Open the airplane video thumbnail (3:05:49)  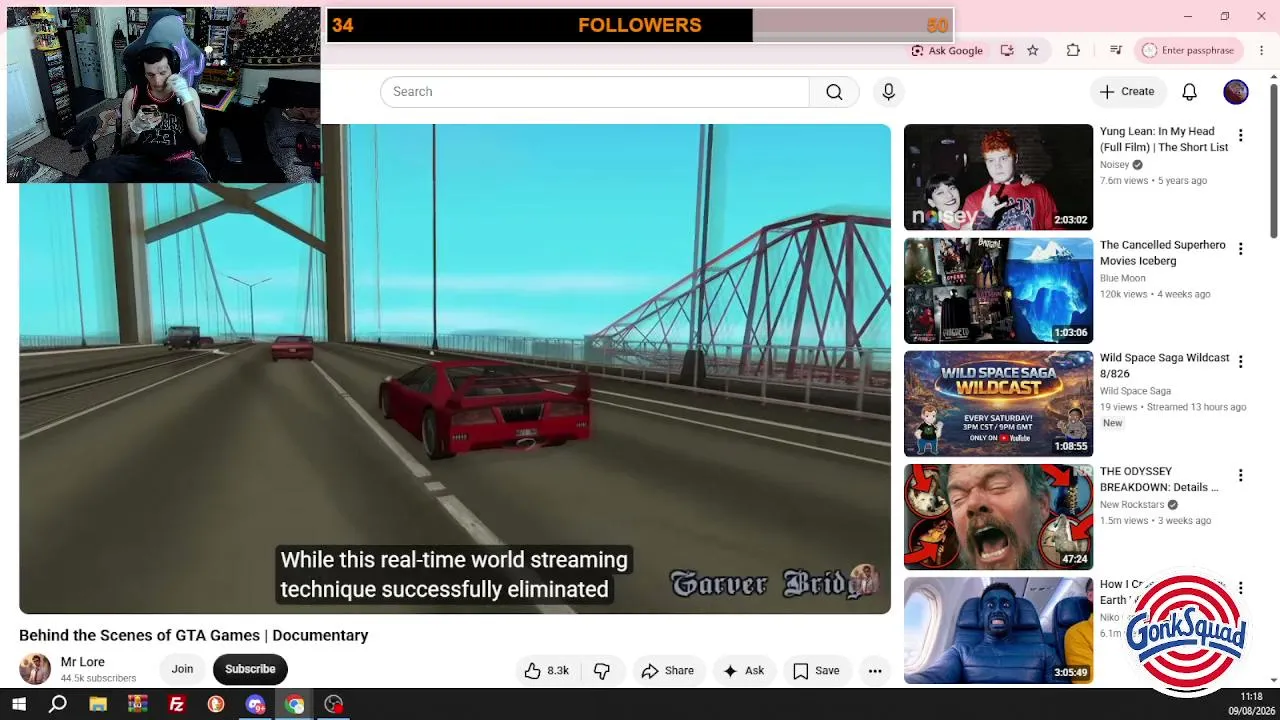click(998, 630)
